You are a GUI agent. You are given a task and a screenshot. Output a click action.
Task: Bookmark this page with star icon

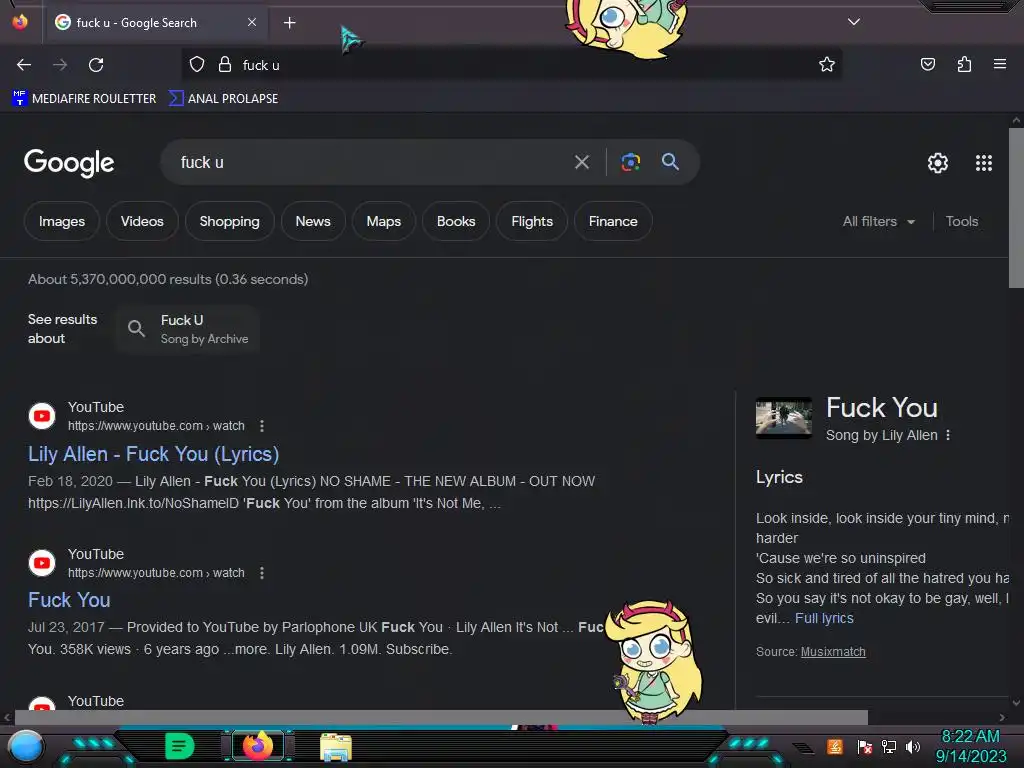coord(827,64)
